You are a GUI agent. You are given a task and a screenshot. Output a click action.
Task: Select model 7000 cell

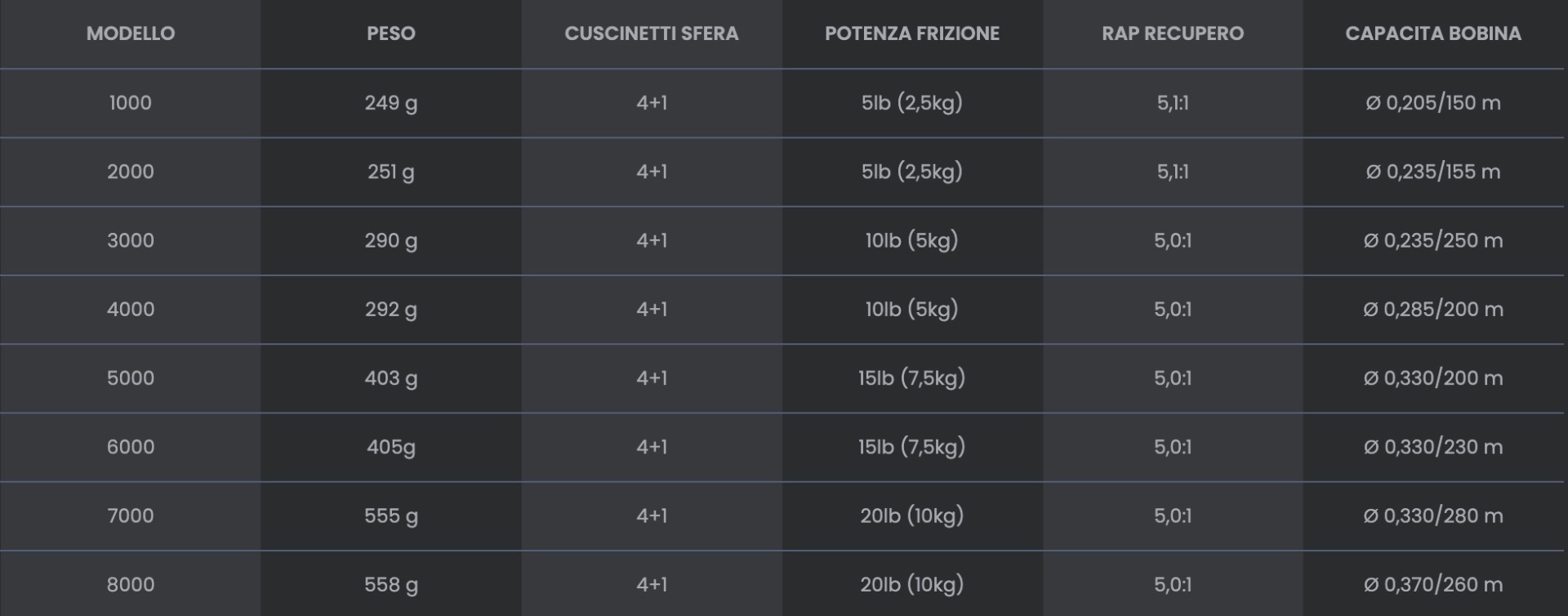[x=131, y=516]
